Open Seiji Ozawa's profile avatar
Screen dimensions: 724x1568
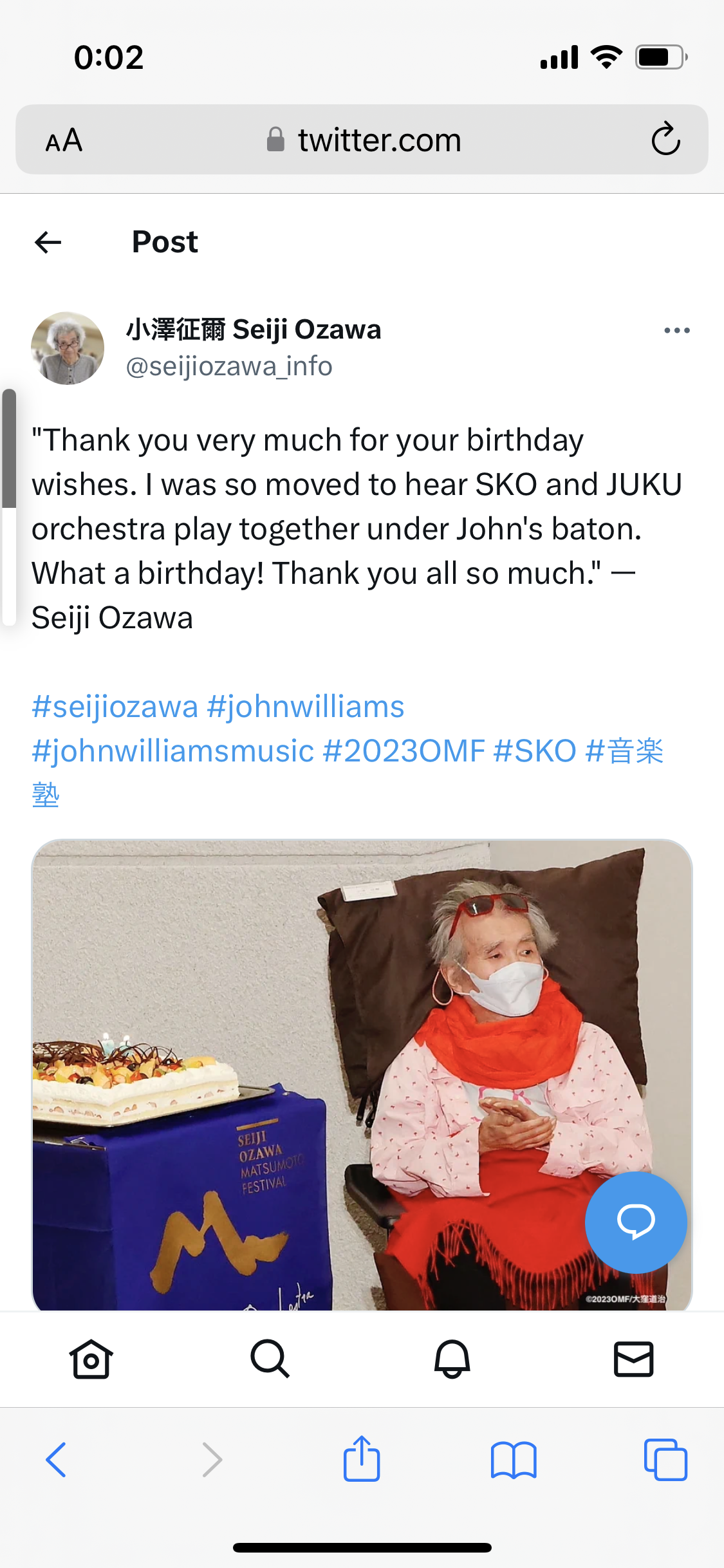point(68,348)
